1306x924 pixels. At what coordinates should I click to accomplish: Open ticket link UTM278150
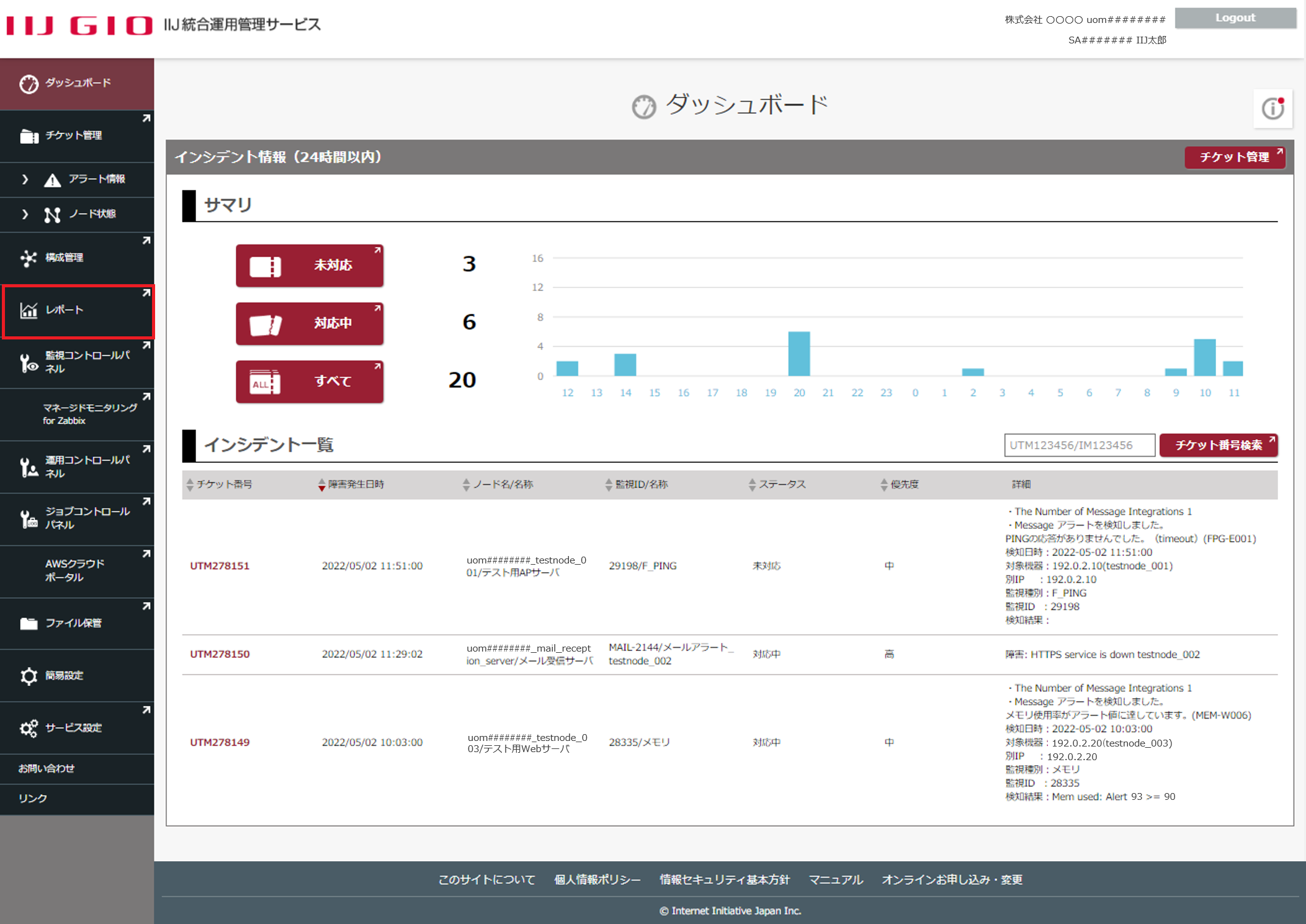tap(220, 654)
